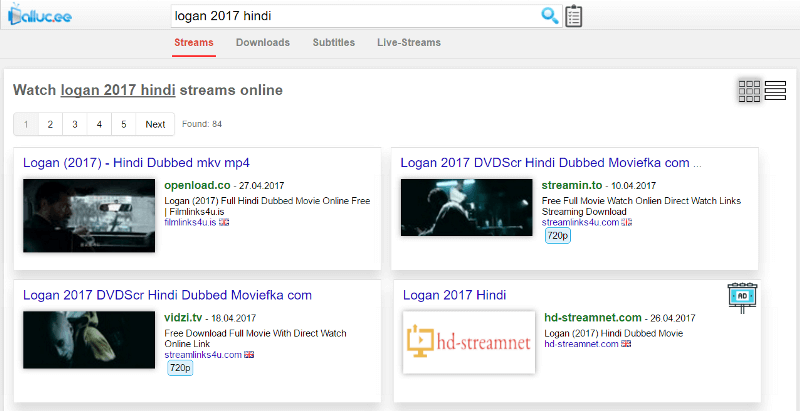Click the streamin.to result thumbnail

coord(467,207)
